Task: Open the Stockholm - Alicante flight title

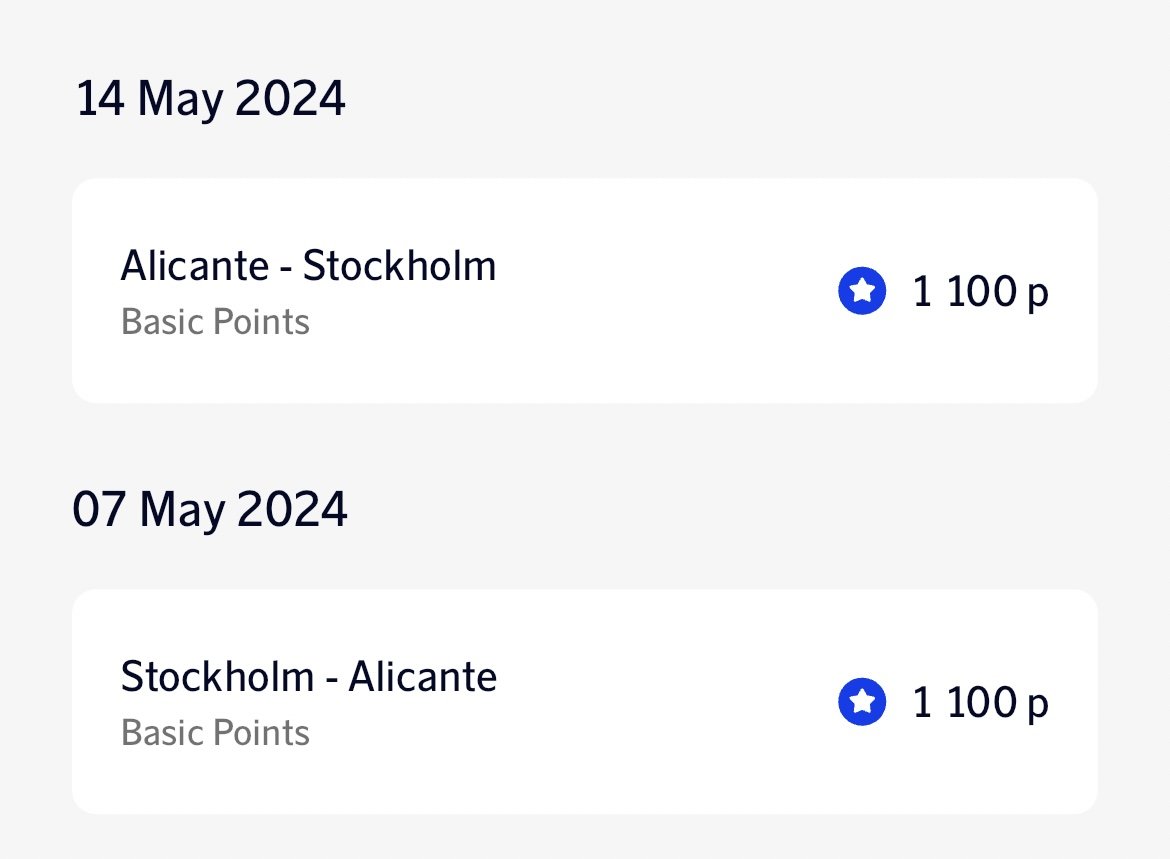Action: (x=308, y=677)
